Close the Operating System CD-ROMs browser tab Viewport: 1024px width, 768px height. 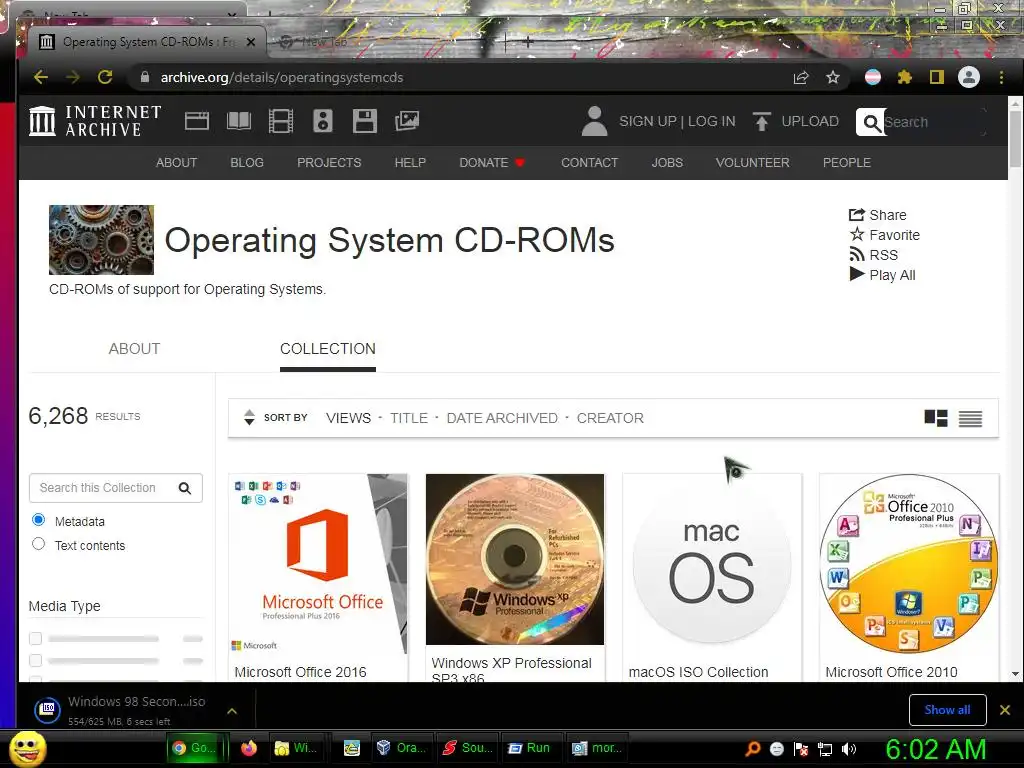251,42
